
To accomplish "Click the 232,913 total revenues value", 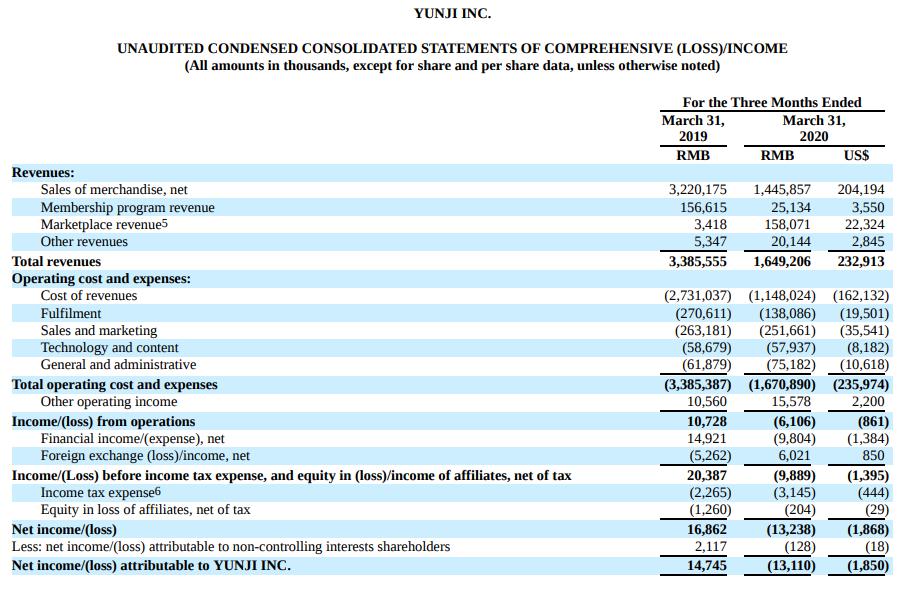I will pos(861,261).
